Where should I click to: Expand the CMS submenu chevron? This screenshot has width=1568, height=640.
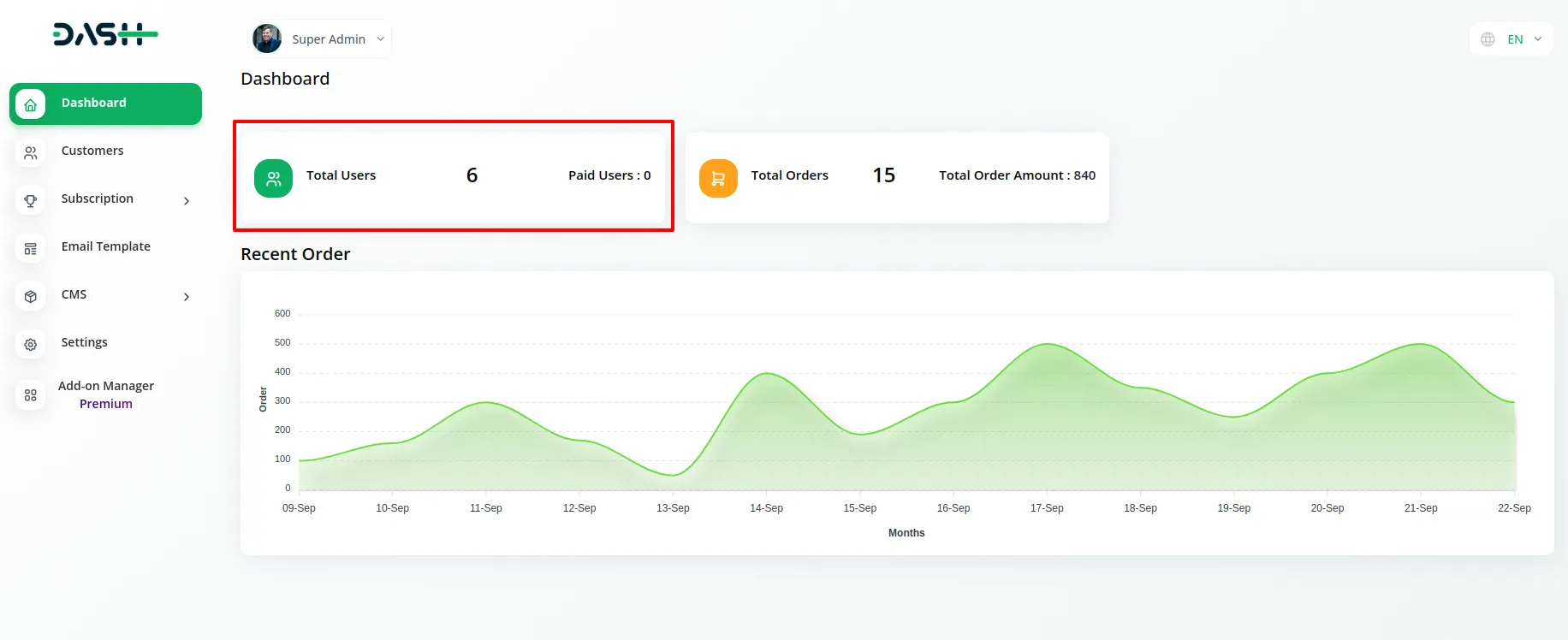(187, 297)
